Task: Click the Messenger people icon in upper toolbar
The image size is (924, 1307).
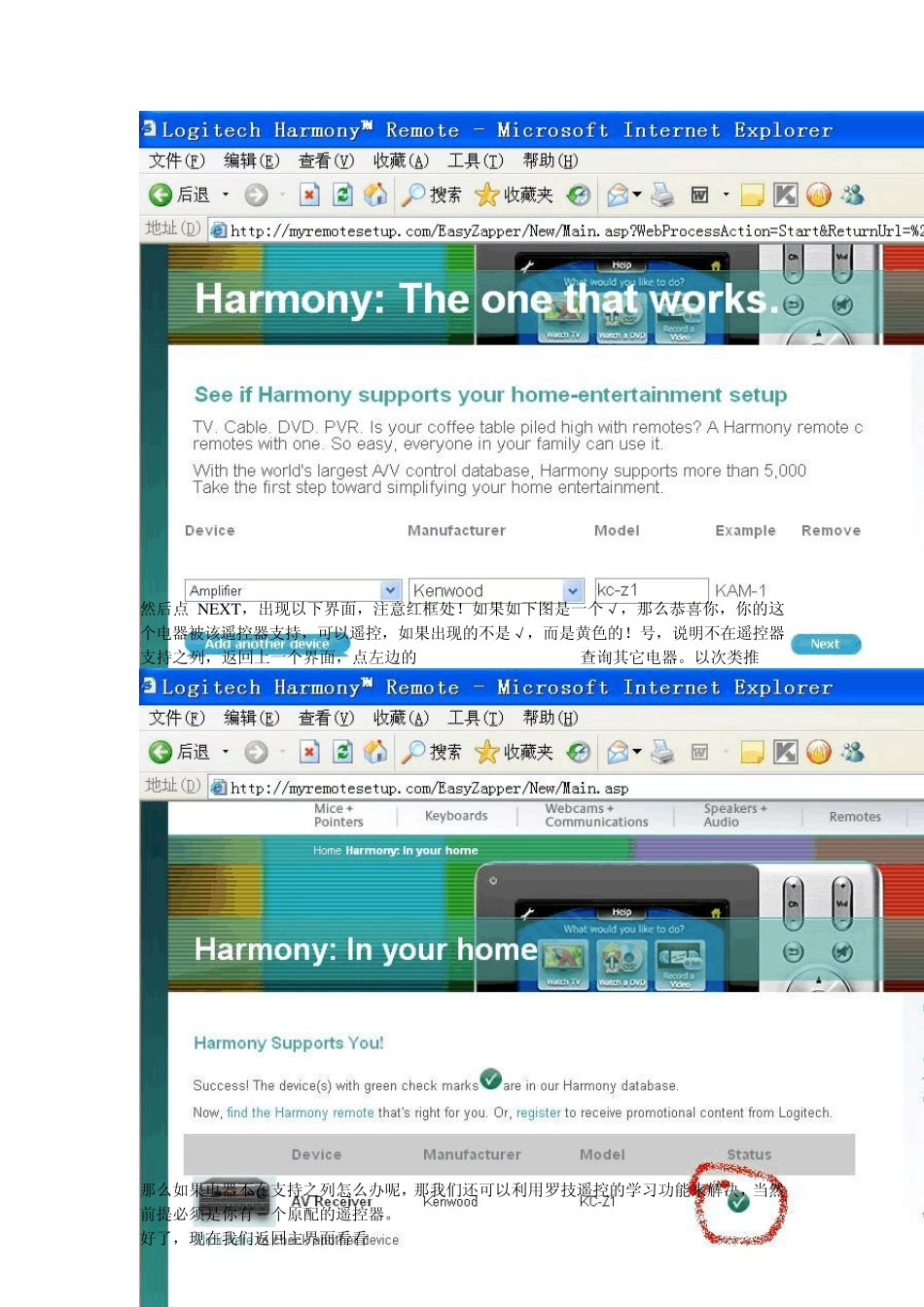Action: [x=853, y=194]
